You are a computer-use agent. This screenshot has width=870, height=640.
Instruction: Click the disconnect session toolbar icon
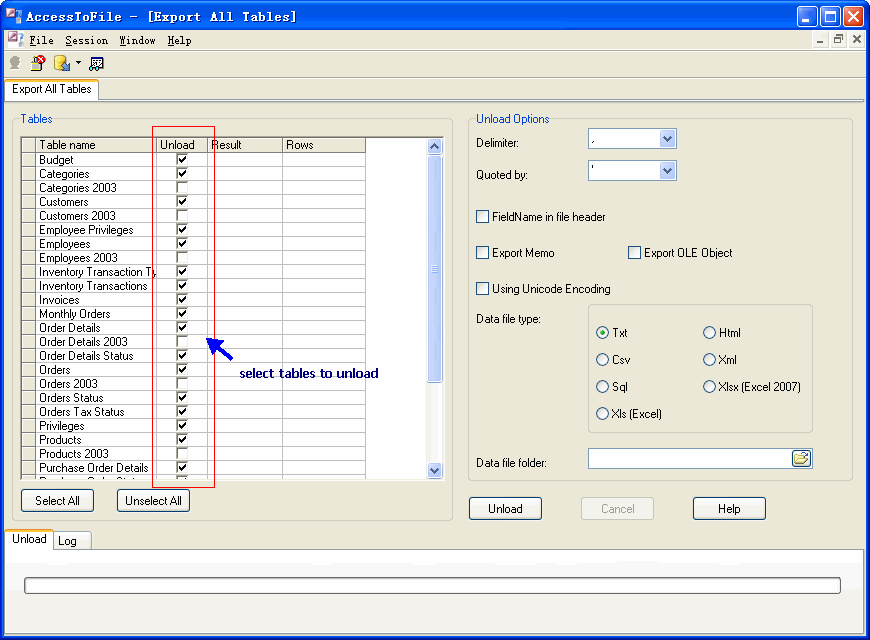click(x=38, y=63)
